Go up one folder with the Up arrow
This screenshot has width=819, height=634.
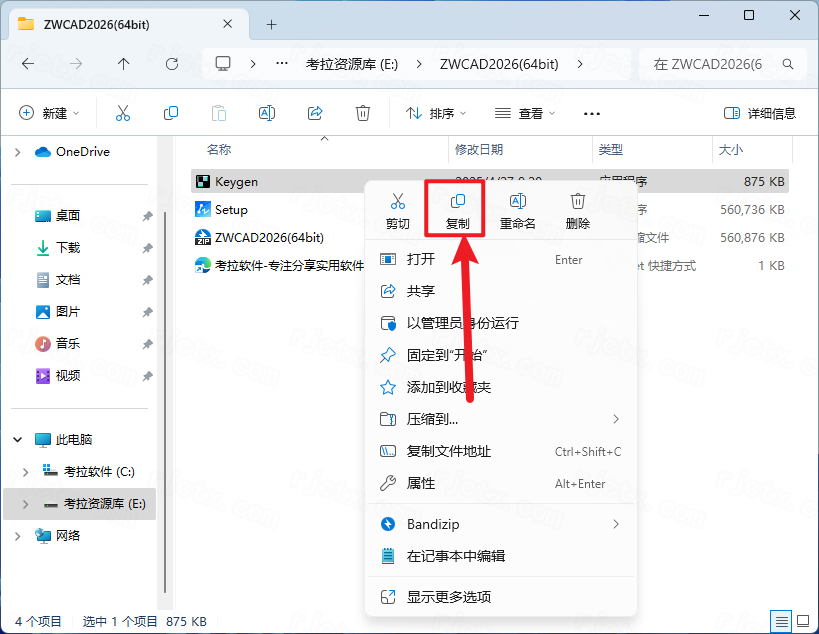(123, 63)
